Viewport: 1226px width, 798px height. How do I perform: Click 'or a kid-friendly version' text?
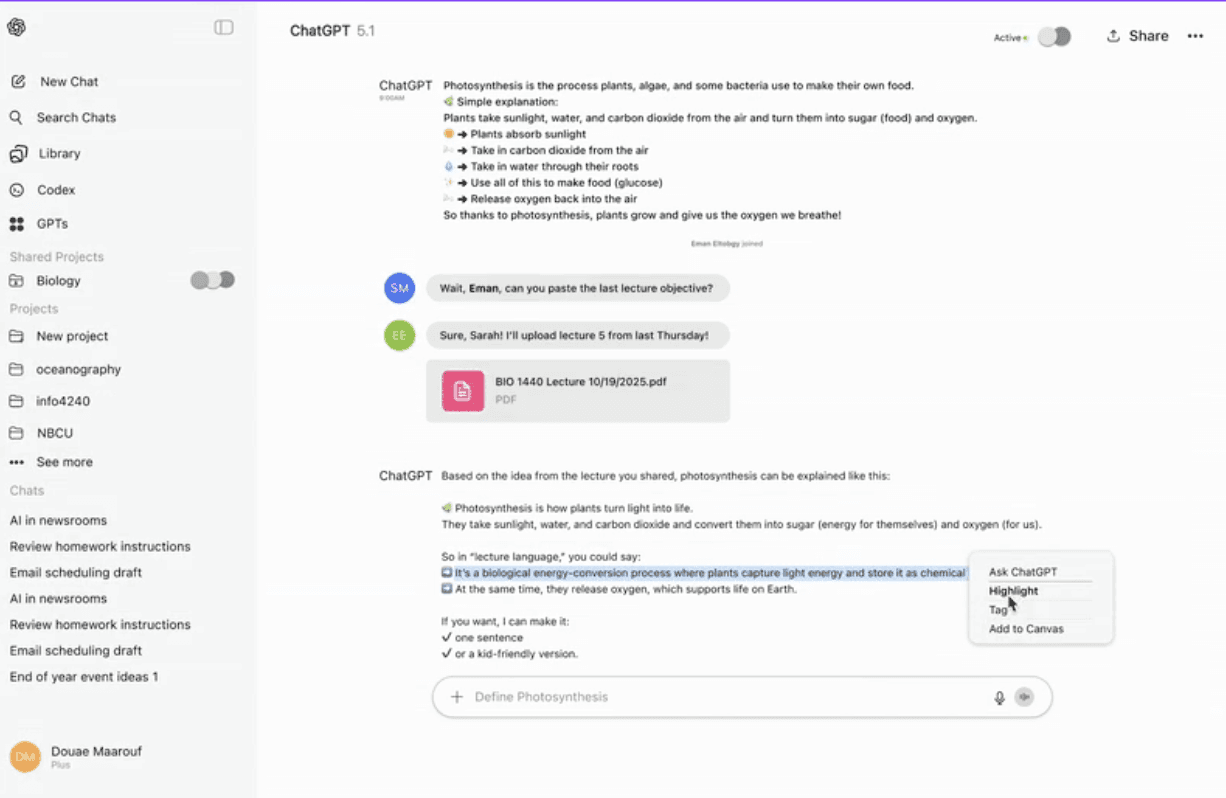(517, 654)
